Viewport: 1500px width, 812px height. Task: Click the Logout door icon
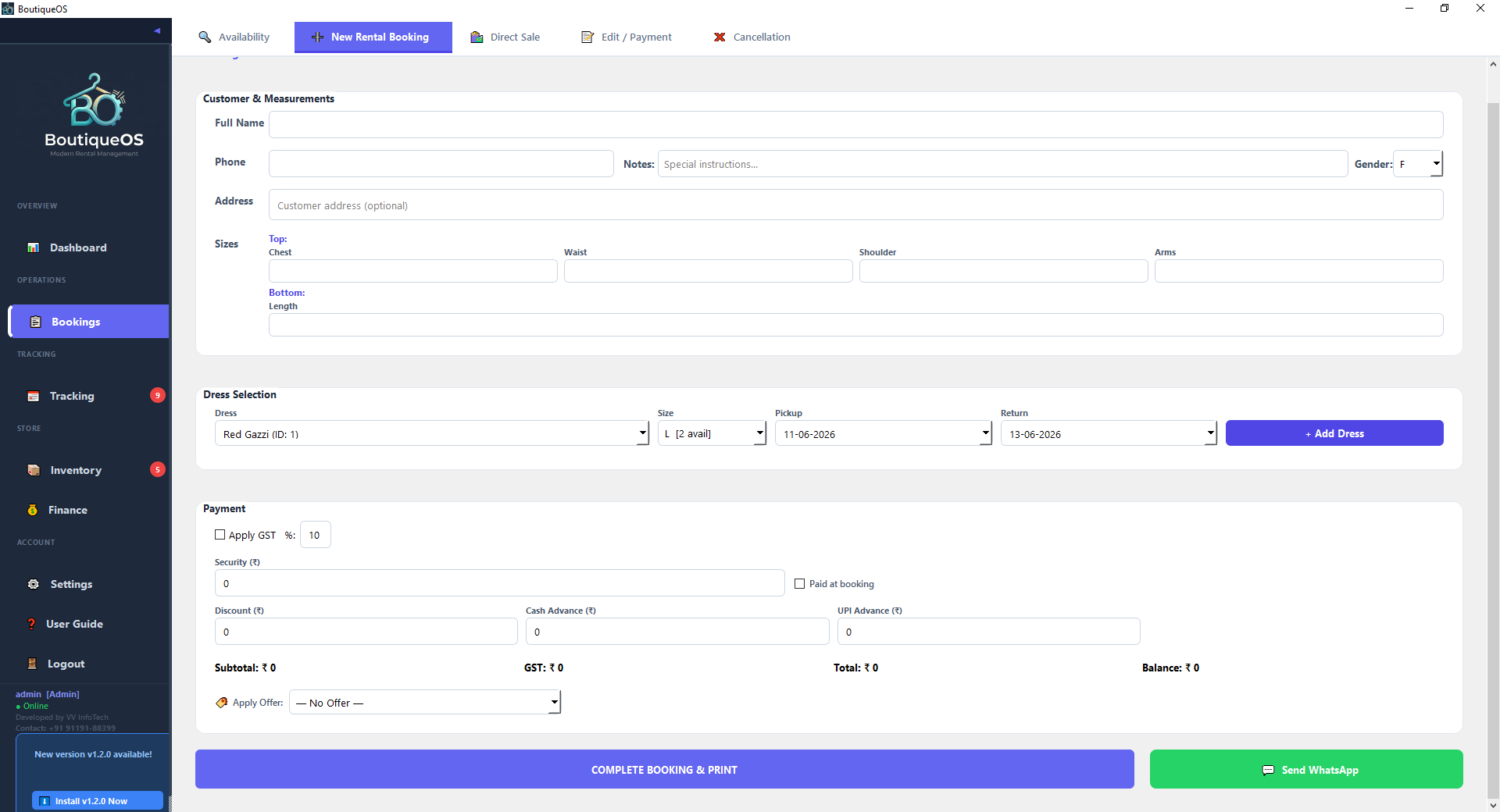[x=32, y=664]
